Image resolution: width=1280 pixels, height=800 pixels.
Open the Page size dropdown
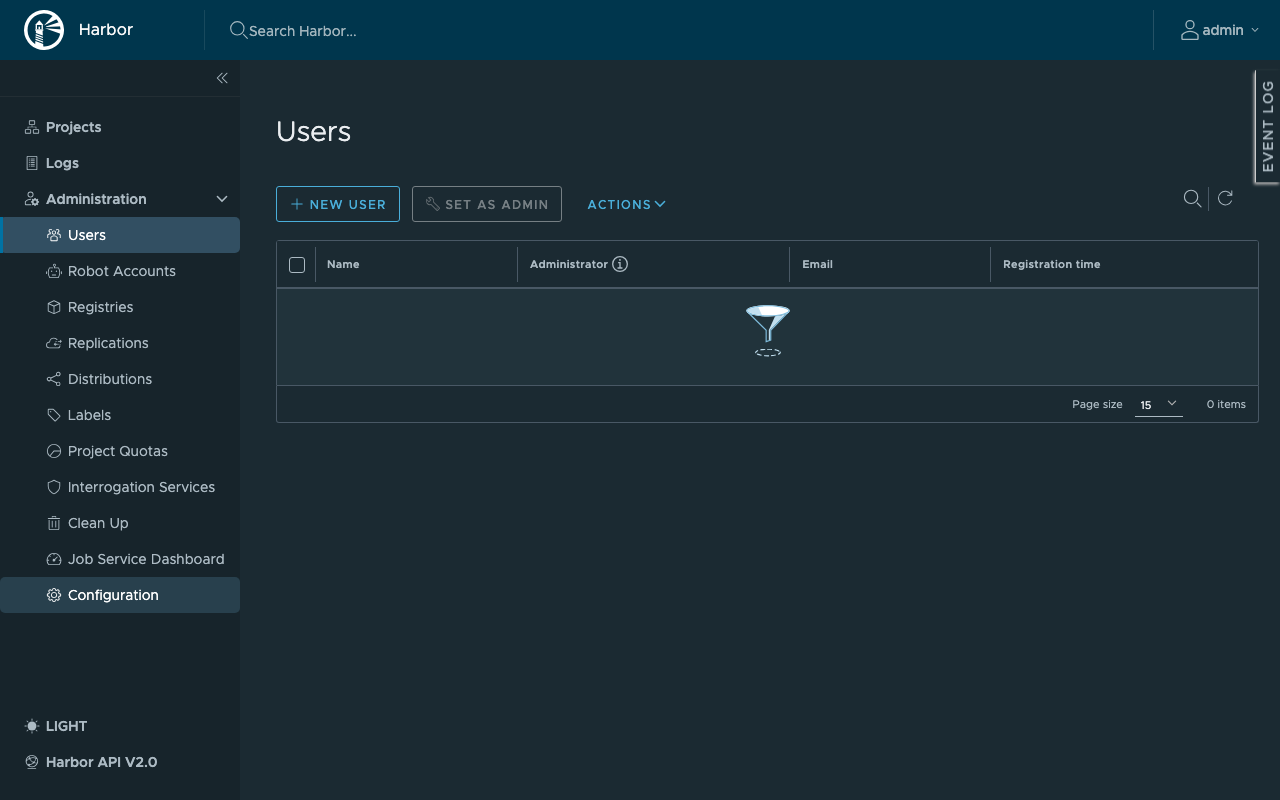pyautogui.click(x=1159, y=404)
